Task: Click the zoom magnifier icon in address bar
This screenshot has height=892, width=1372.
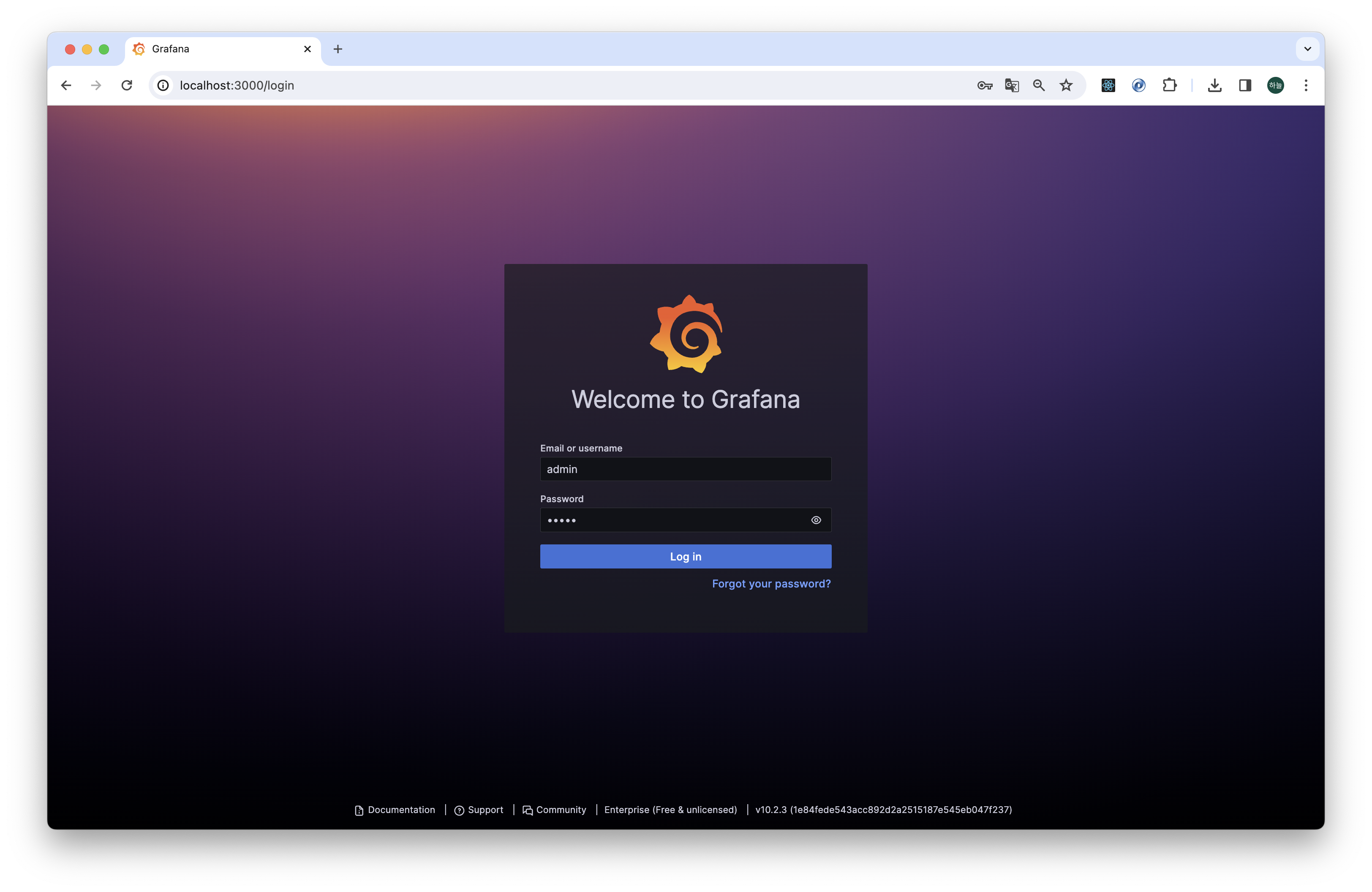Action: point(1039,85)
